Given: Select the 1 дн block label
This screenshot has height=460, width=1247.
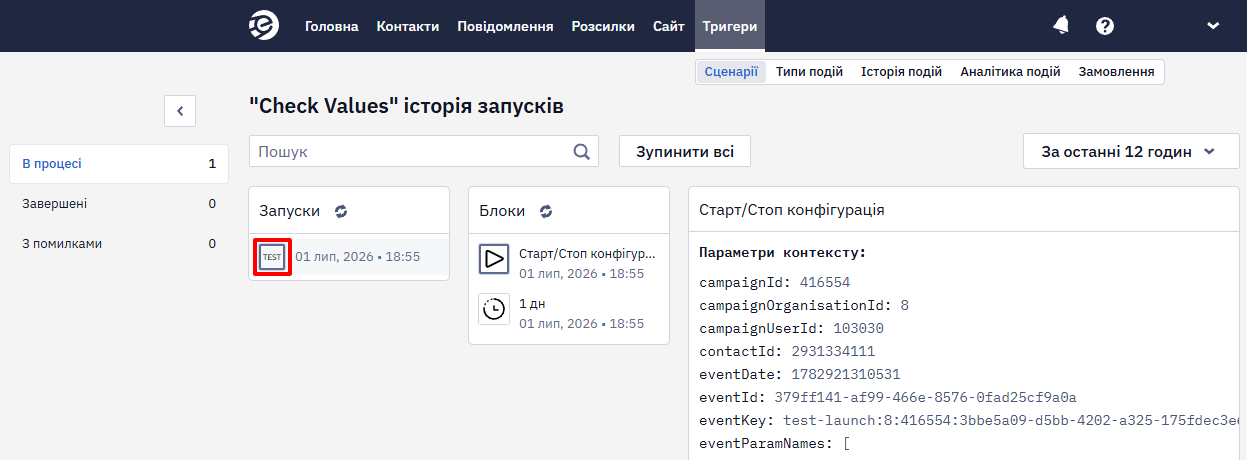Looking at the screenshot, I should pyautogui.click(x=532, y=303).
